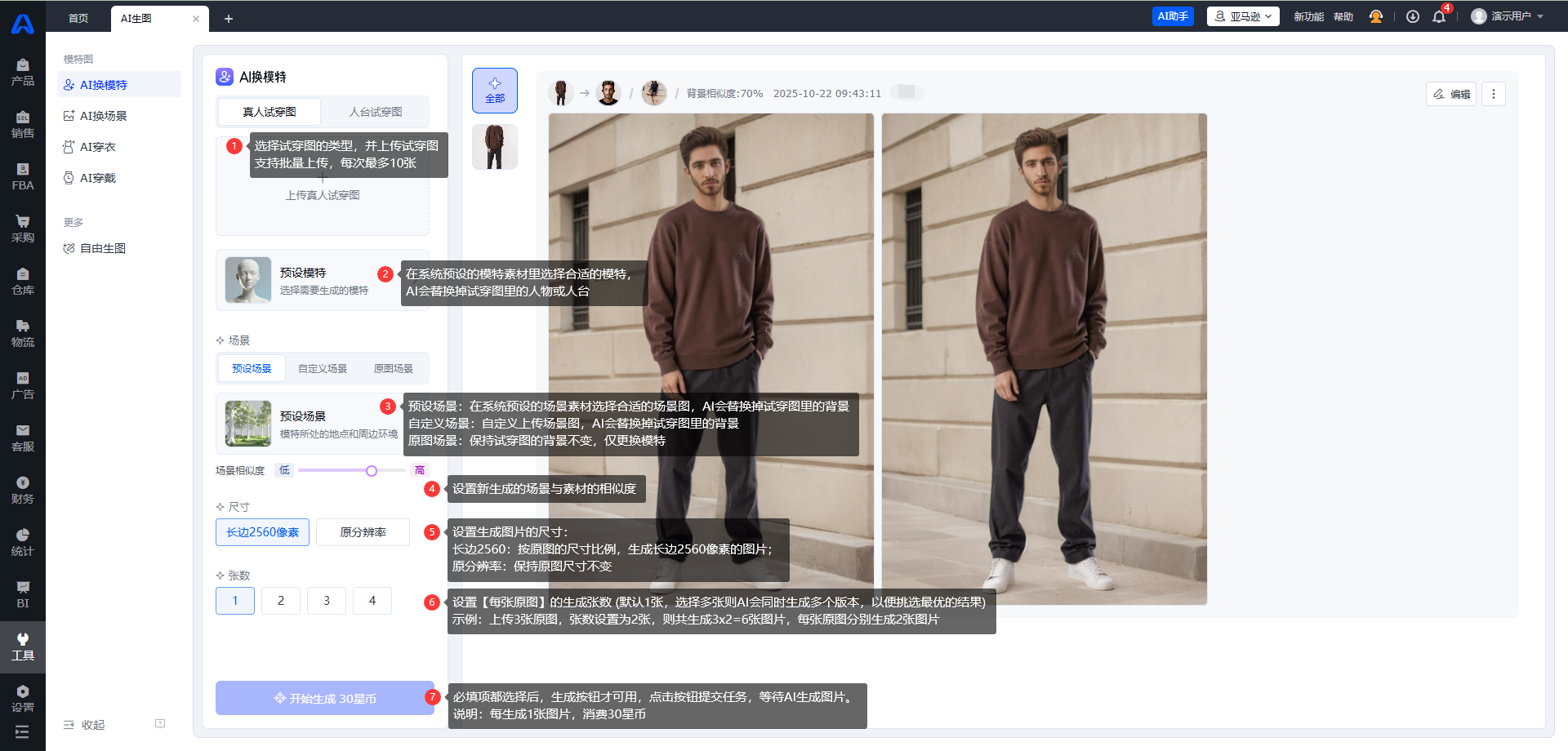
Task: Click the download icon in top bar
Action: [1412, 17]
